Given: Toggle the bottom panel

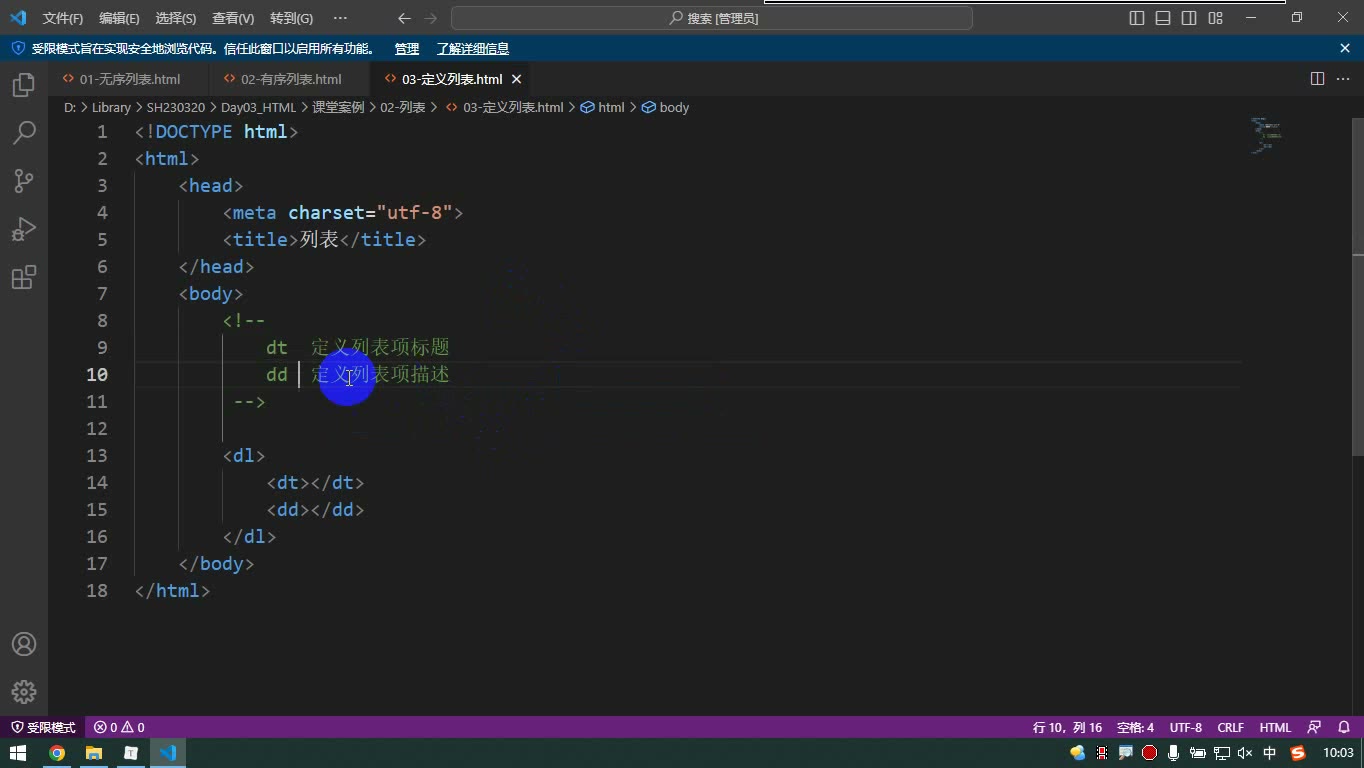Looking at the screenshot, I should (1163, 18).
